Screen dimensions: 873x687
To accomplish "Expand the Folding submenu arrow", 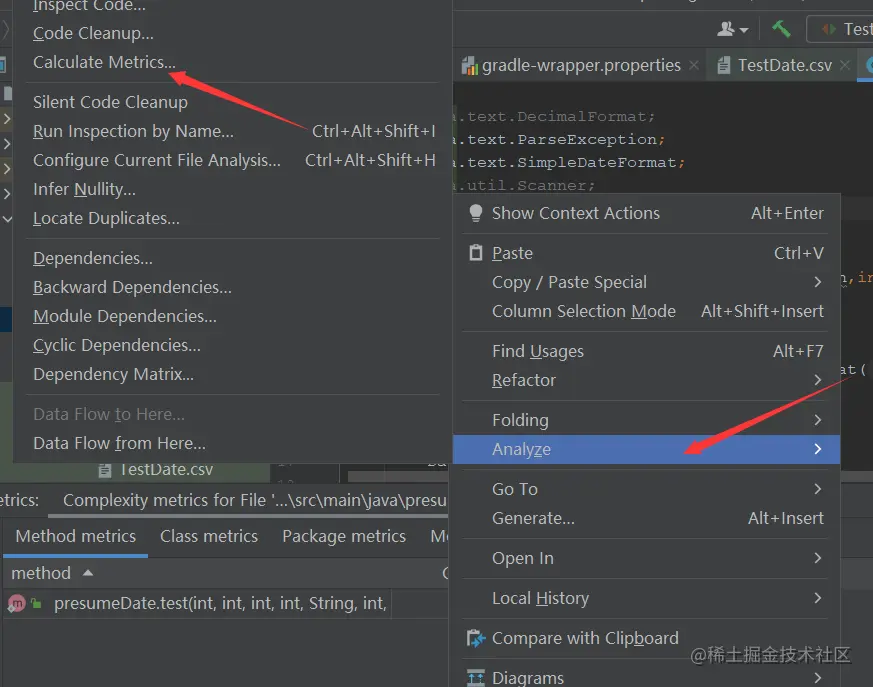I will coord(818,420).
